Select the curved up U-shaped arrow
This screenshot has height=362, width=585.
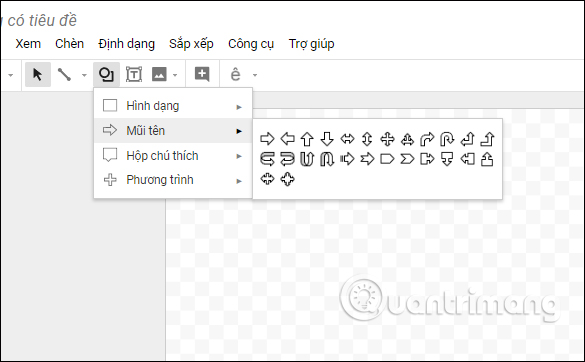pyautogui.click(x=307, y=159)
